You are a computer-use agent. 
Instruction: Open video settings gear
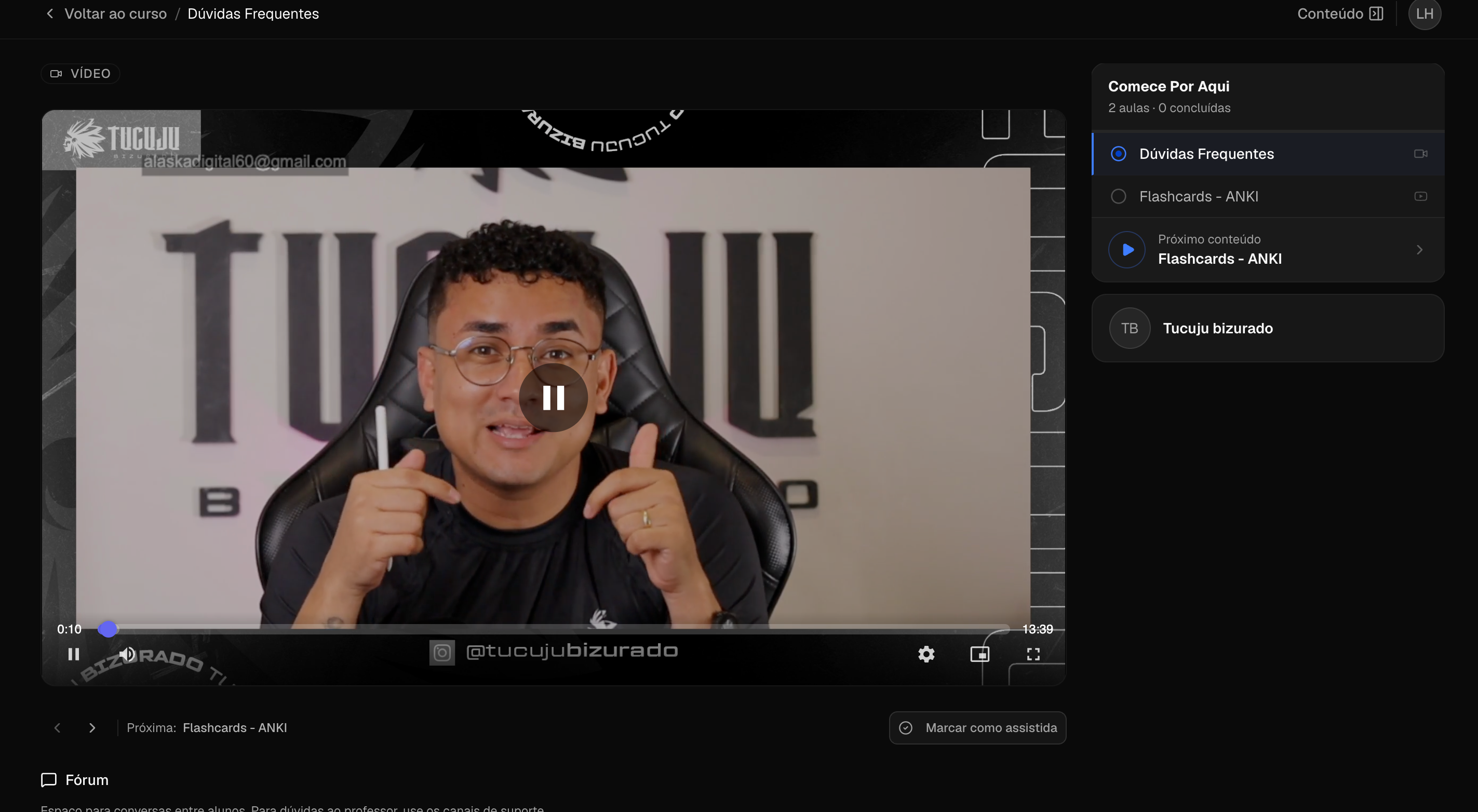click(926, 654)
